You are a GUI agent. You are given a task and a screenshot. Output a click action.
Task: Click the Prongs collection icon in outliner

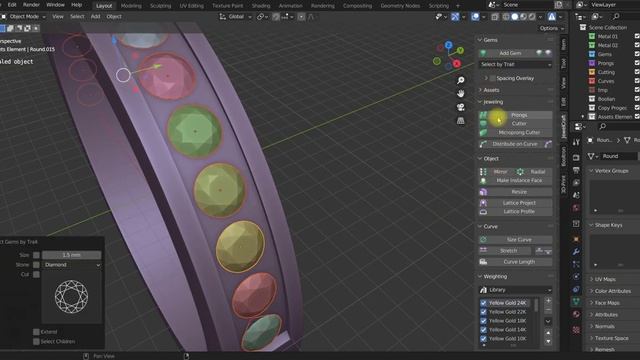tap(592, 63)
